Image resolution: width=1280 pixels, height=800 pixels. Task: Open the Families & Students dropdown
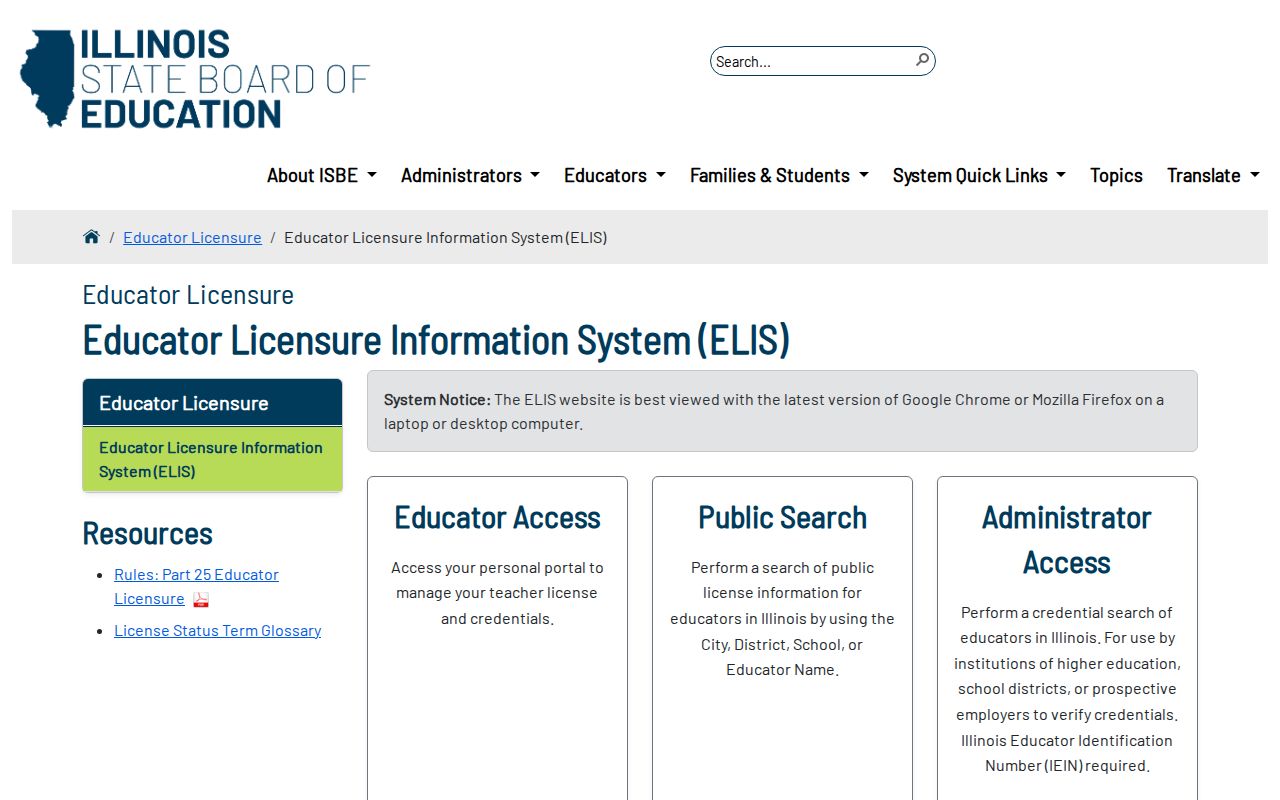tap(779, 175)
